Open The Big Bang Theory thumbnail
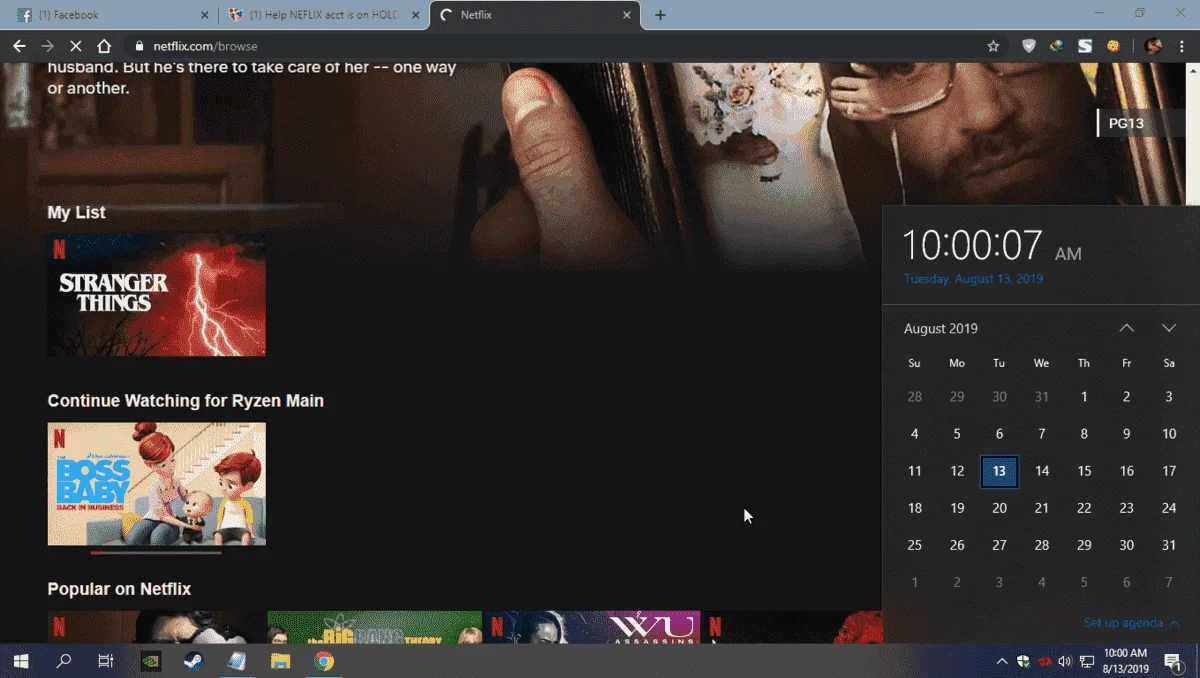The image size is (1200, 678). tap(375, 627)
